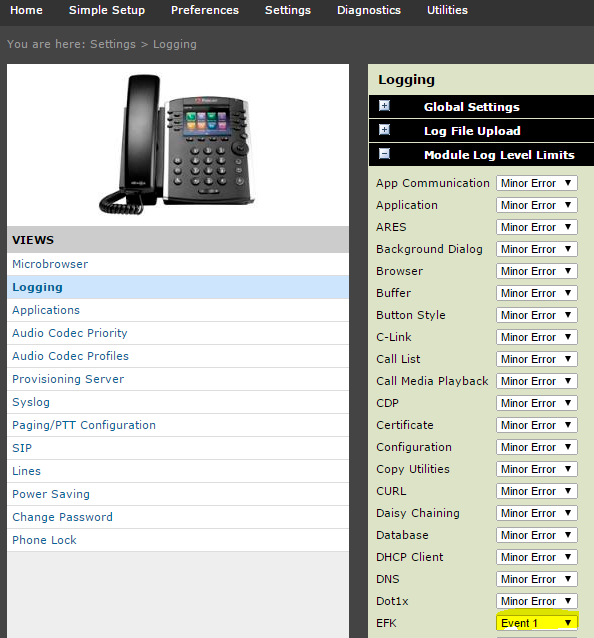Open the Settings menu
Viewport: 594px width, 638px height.
288,10
